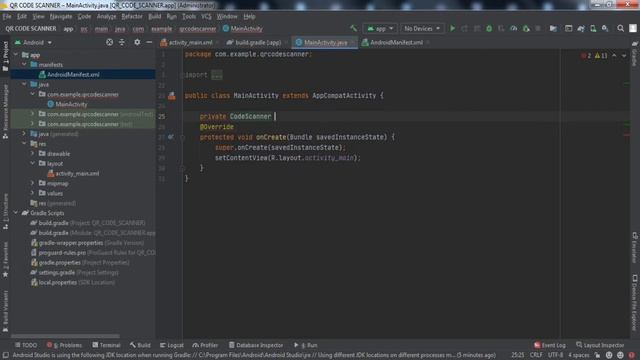This screenshot has width=640, height=360.
Task: Select activity_main.xml in the layout folder
Action: coord(77,173)
